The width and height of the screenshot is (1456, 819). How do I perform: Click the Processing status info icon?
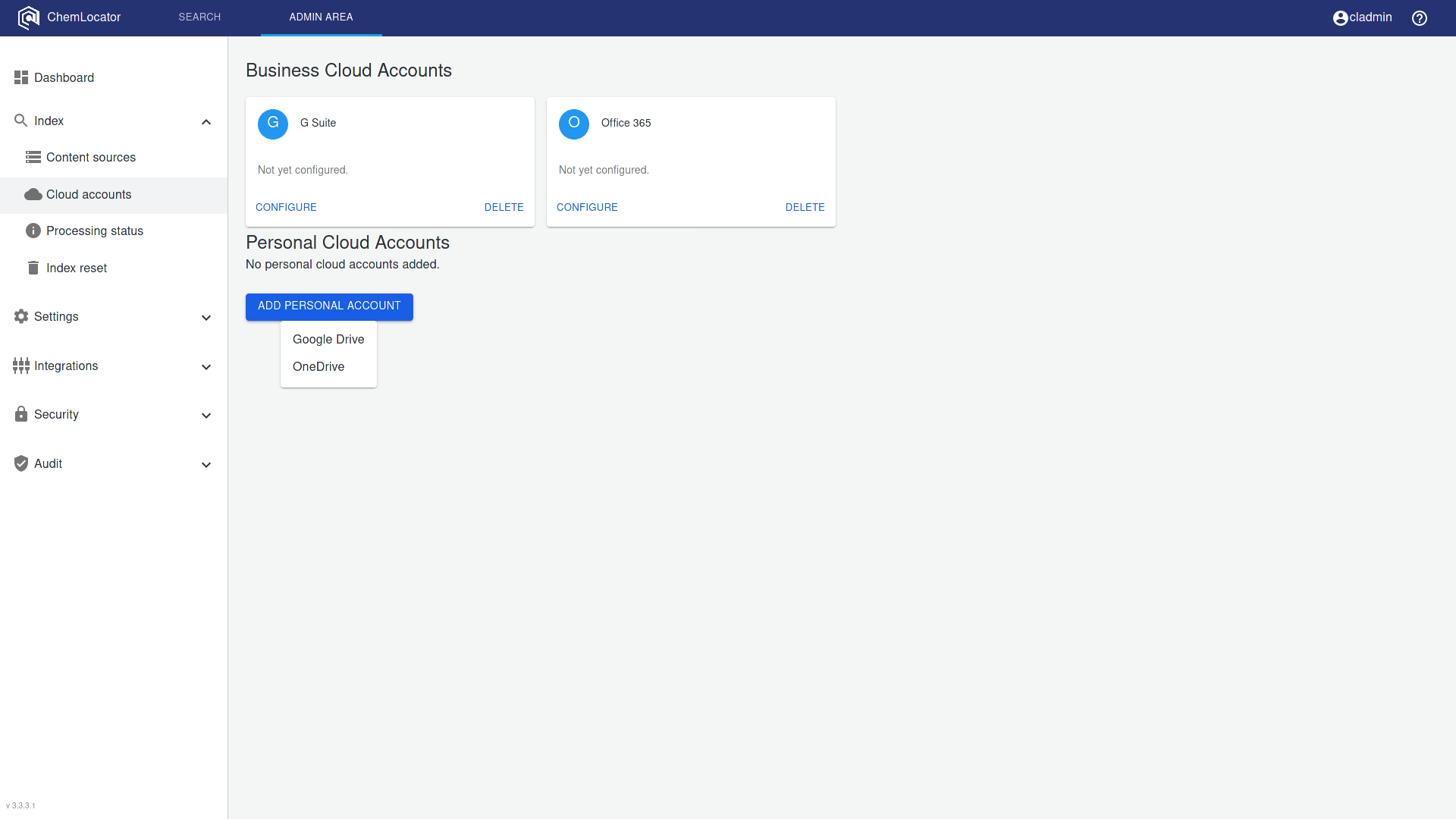33,231
